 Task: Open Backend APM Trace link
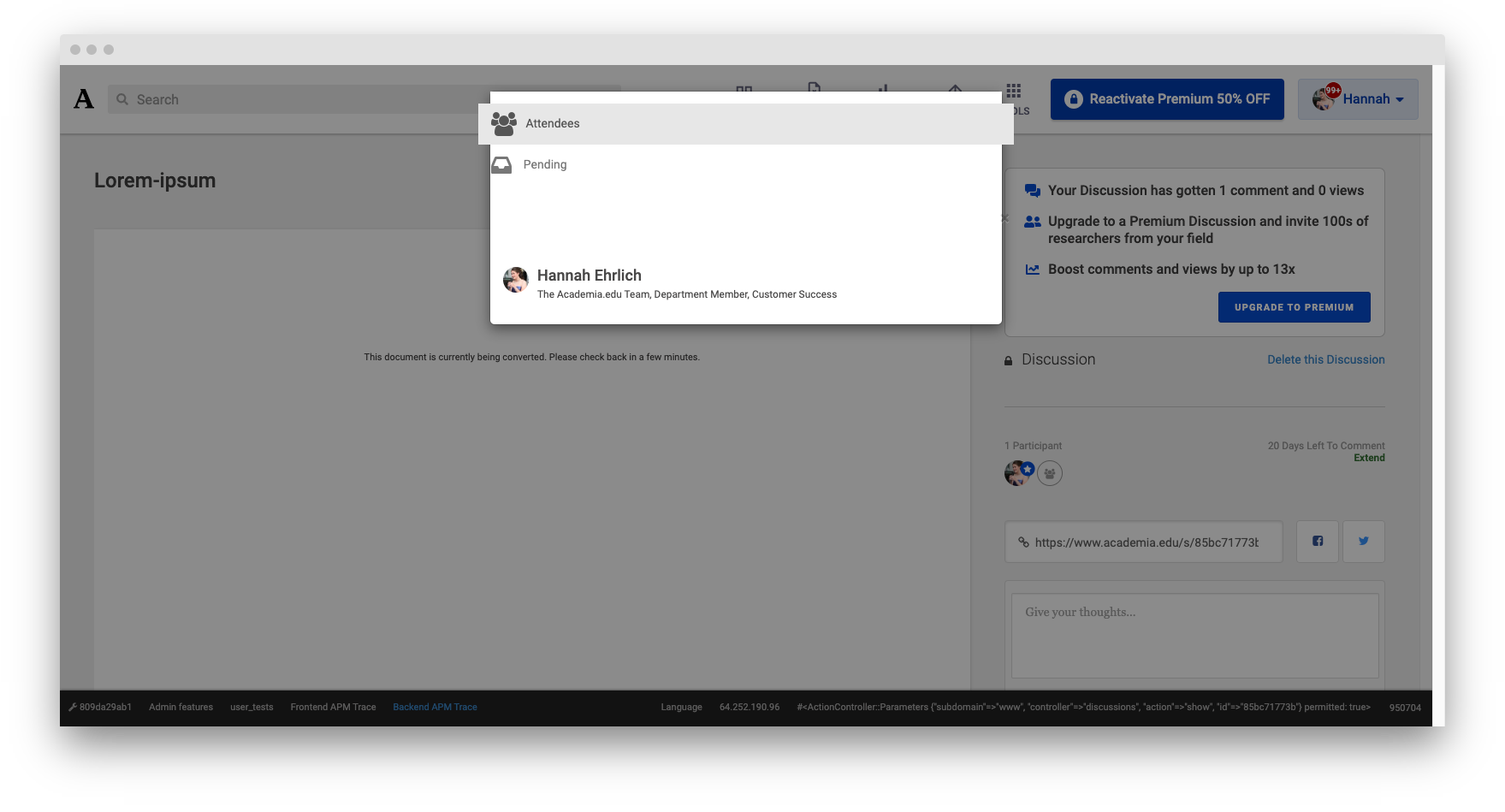click(435, 707)
